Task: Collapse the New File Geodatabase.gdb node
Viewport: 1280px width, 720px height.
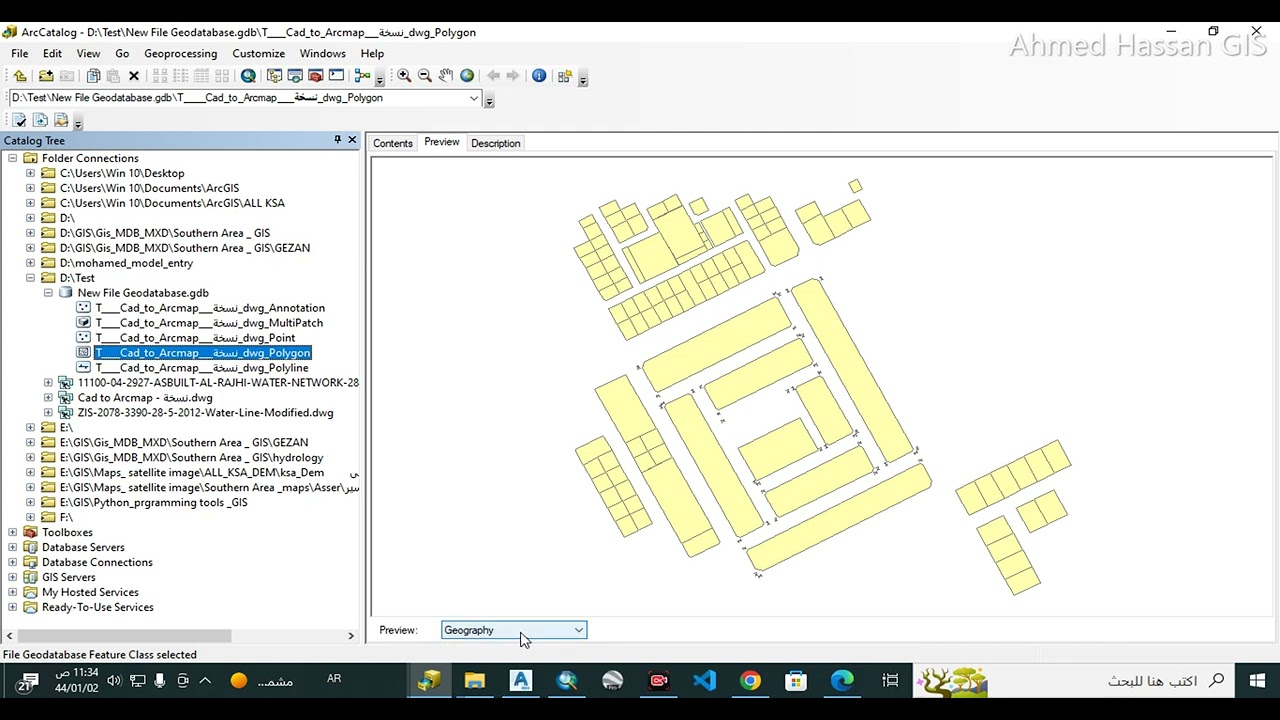Action: click(x=48, y=293)
